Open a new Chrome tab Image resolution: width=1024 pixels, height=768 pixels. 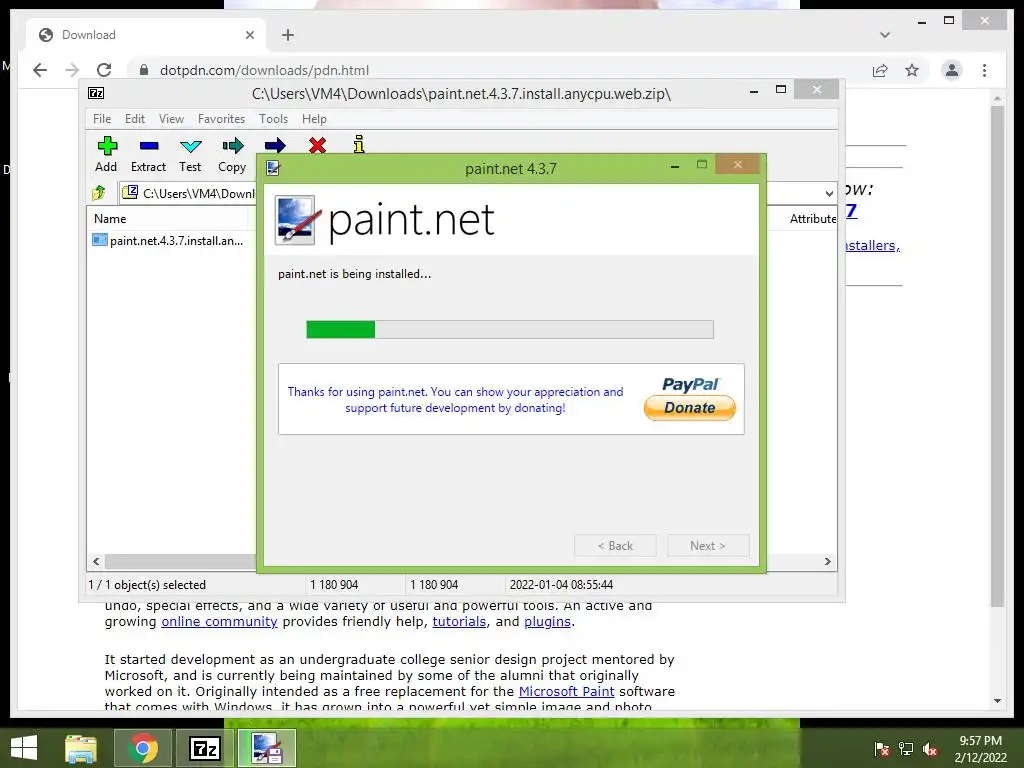coord(288,35)
